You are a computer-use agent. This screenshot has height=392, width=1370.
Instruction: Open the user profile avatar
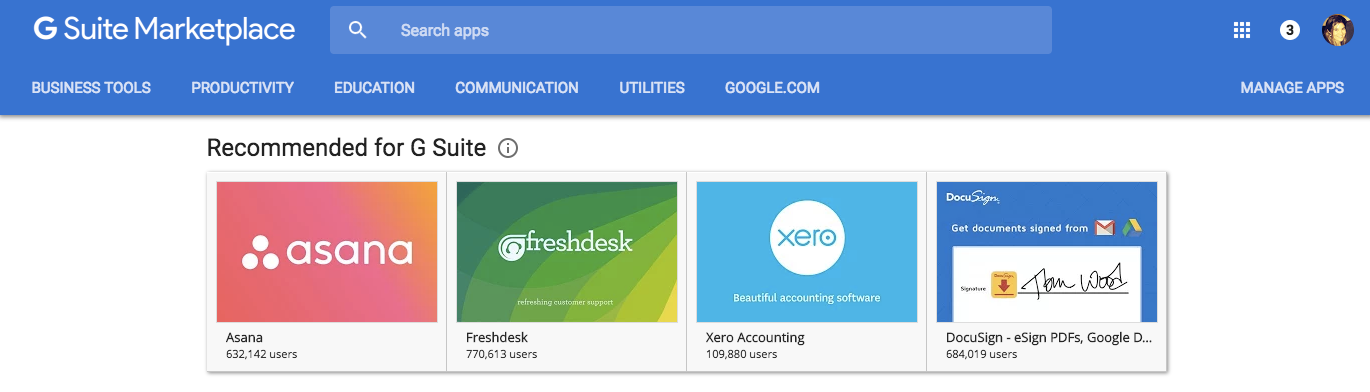1338,30
